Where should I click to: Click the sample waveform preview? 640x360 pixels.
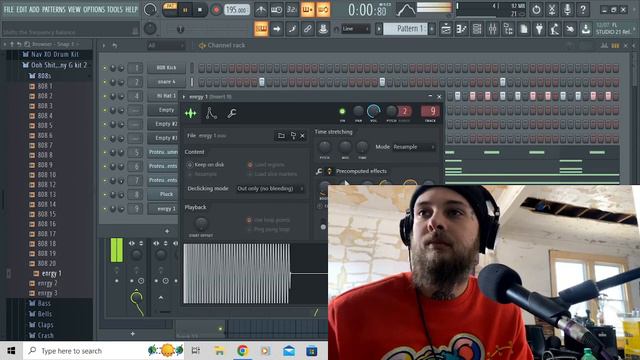point(255,273)
